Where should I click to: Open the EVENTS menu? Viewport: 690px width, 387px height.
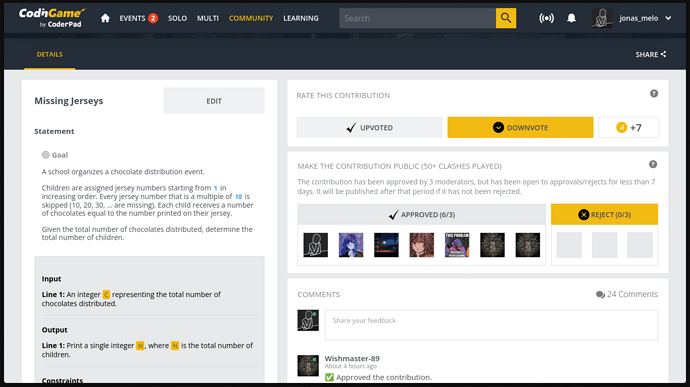pos(132,18)
